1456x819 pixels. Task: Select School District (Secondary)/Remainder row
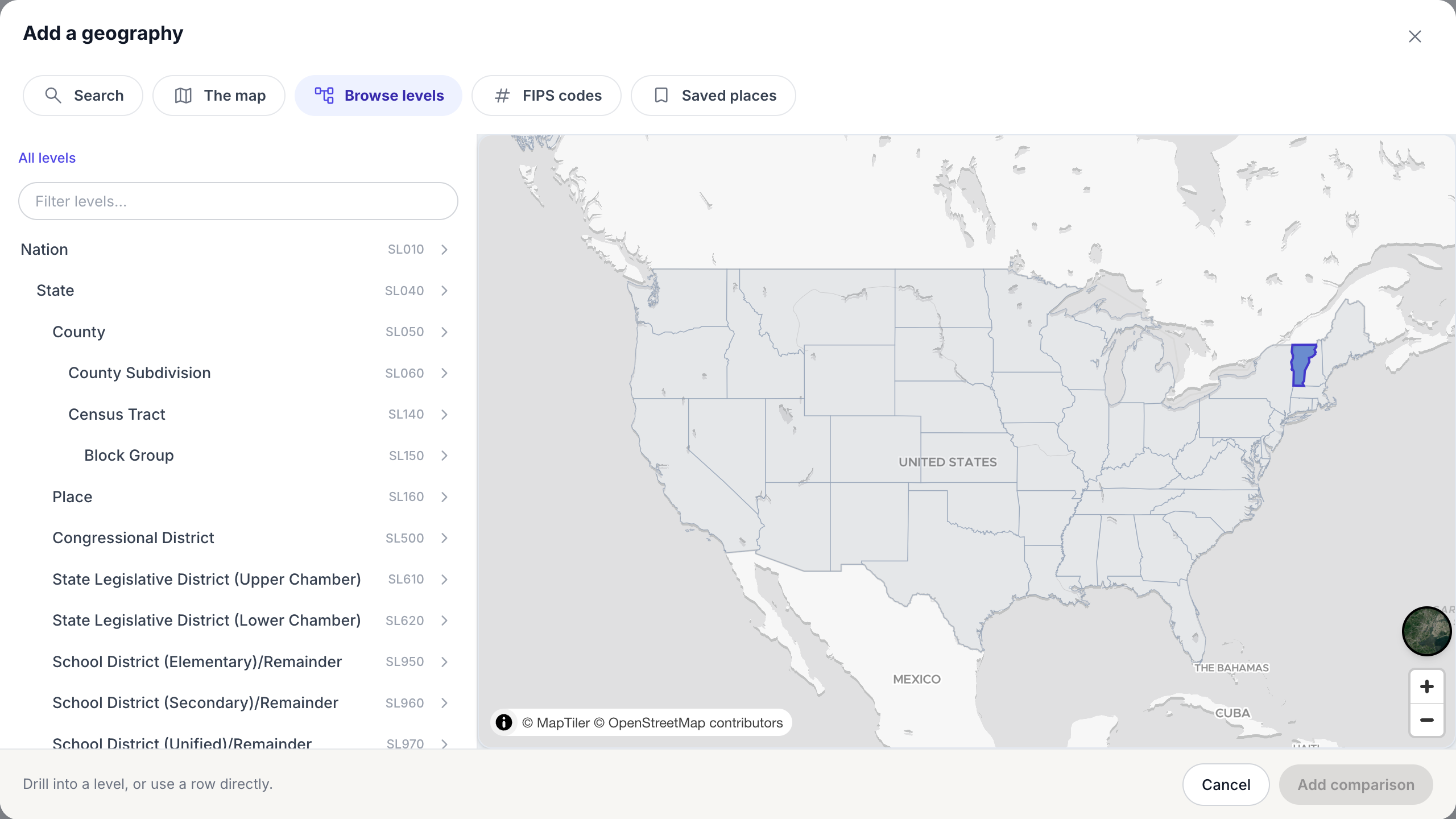pos(238,703)
